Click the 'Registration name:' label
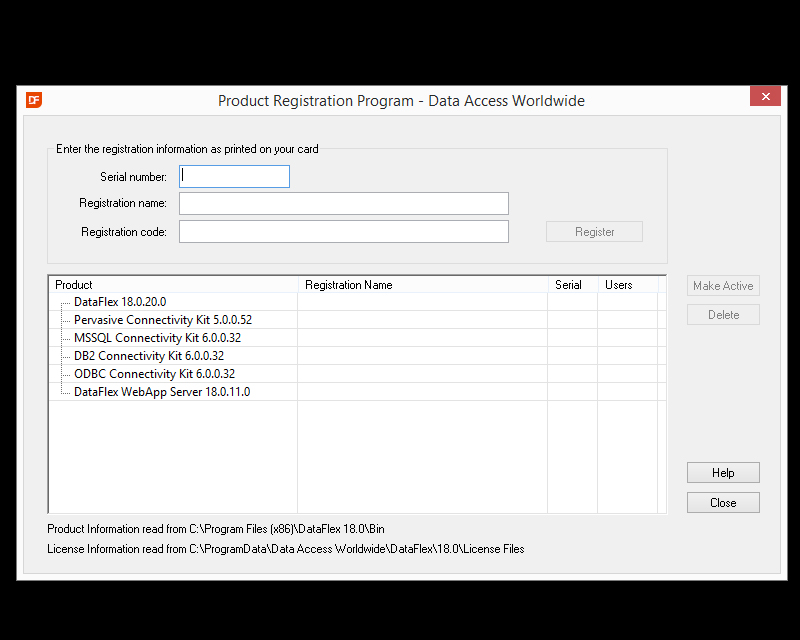Image resolution: width=800 pixels, height=640 pixels. (x=122, y=203)
